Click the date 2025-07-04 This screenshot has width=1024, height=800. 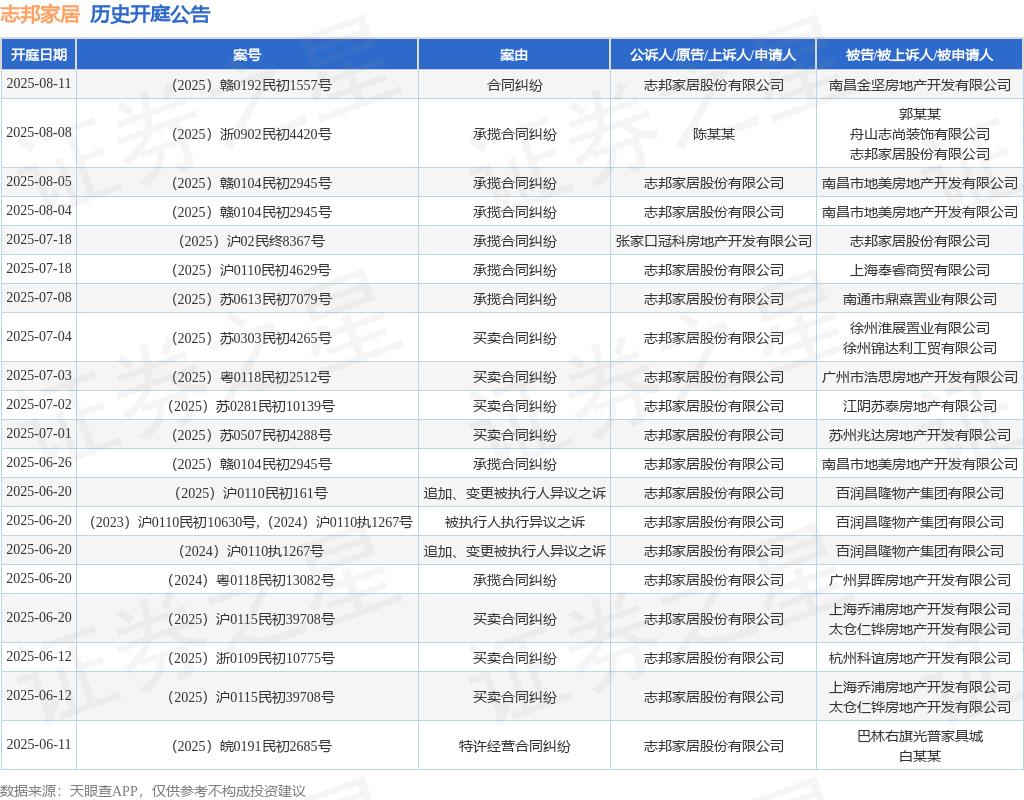tap(39, 336)
